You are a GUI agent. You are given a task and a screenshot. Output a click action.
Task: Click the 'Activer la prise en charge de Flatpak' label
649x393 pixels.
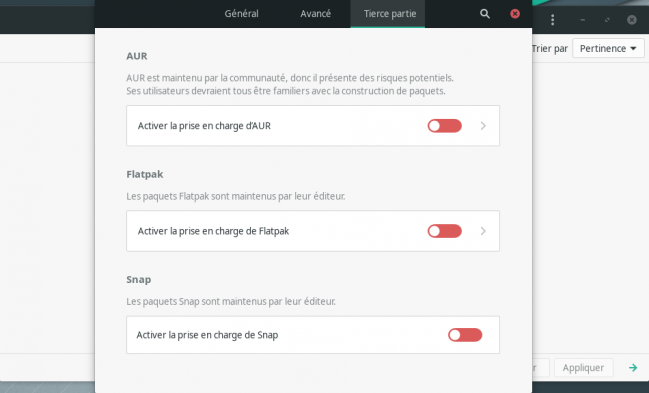point(213,231)
